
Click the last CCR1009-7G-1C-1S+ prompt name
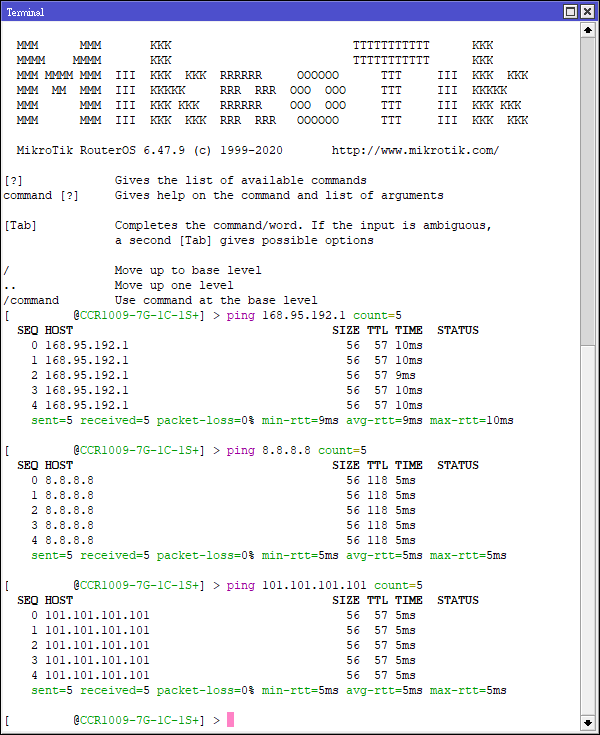[x=139, y=720]
